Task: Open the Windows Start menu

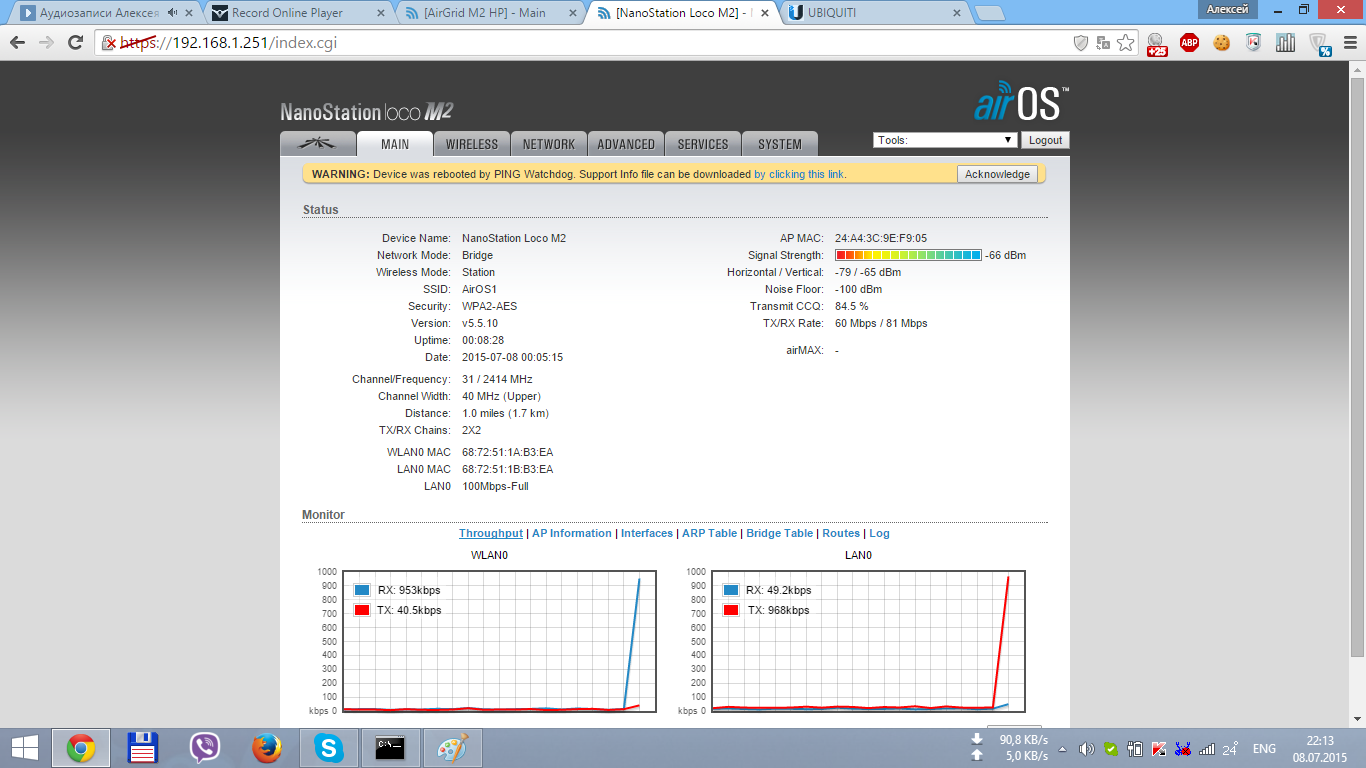Action: pos(24,748)
